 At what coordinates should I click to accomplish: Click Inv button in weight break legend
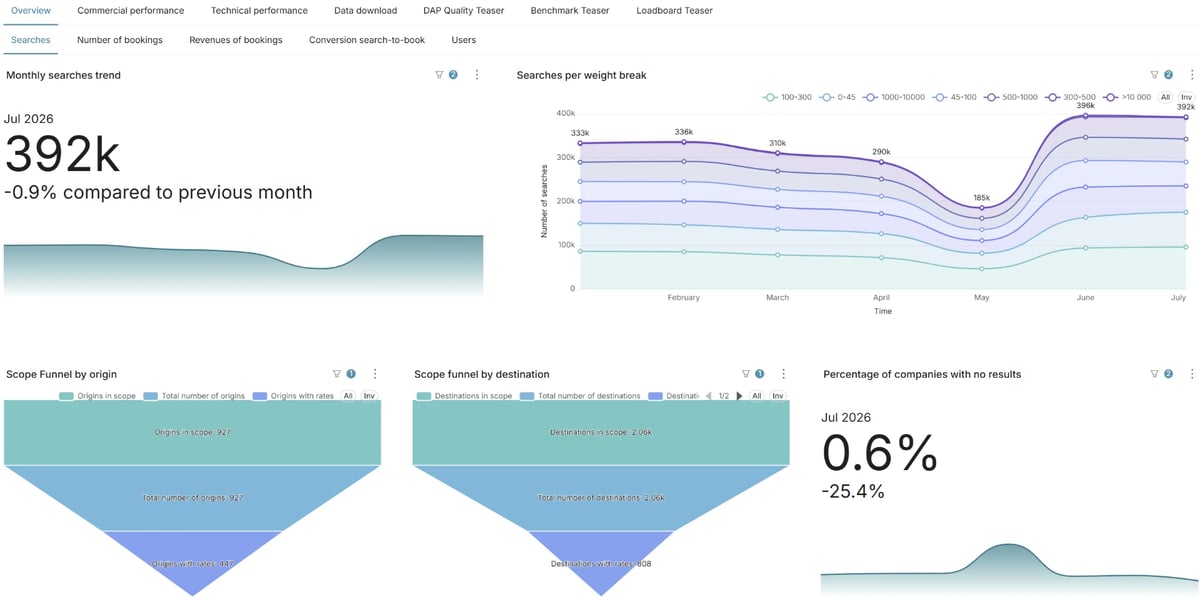[1187, 97]
